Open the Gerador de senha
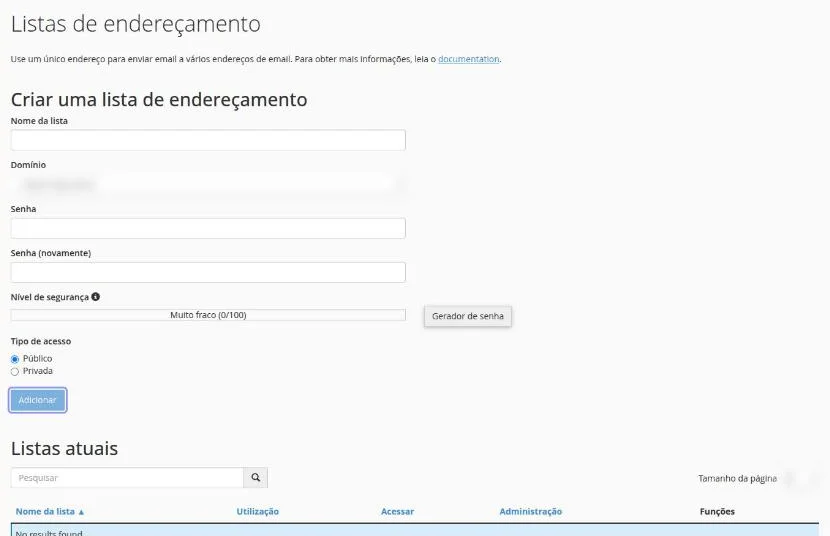This screenshot has height=536, width=830. pyautogui.click(x=467, y=316)
